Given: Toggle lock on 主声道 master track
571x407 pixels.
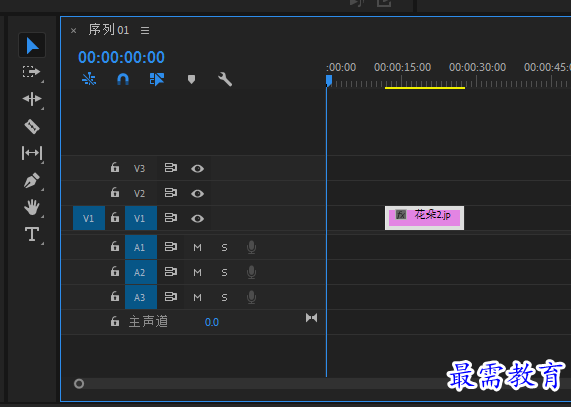Looking at the screenshot, I should pyautogui.click(x=115, y=321).
